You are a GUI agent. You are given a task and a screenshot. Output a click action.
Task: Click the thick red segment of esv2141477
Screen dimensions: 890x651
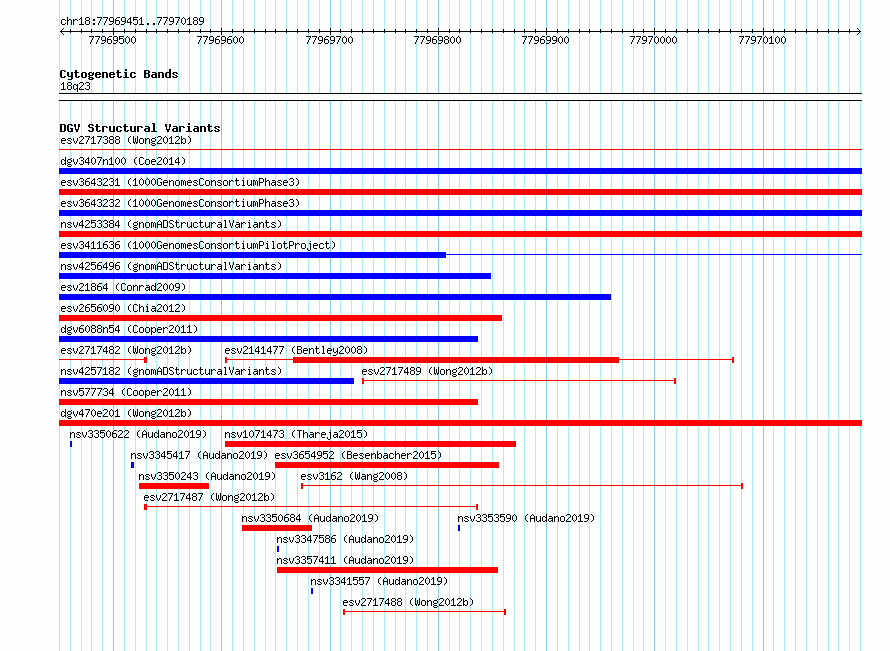(456, 360)
